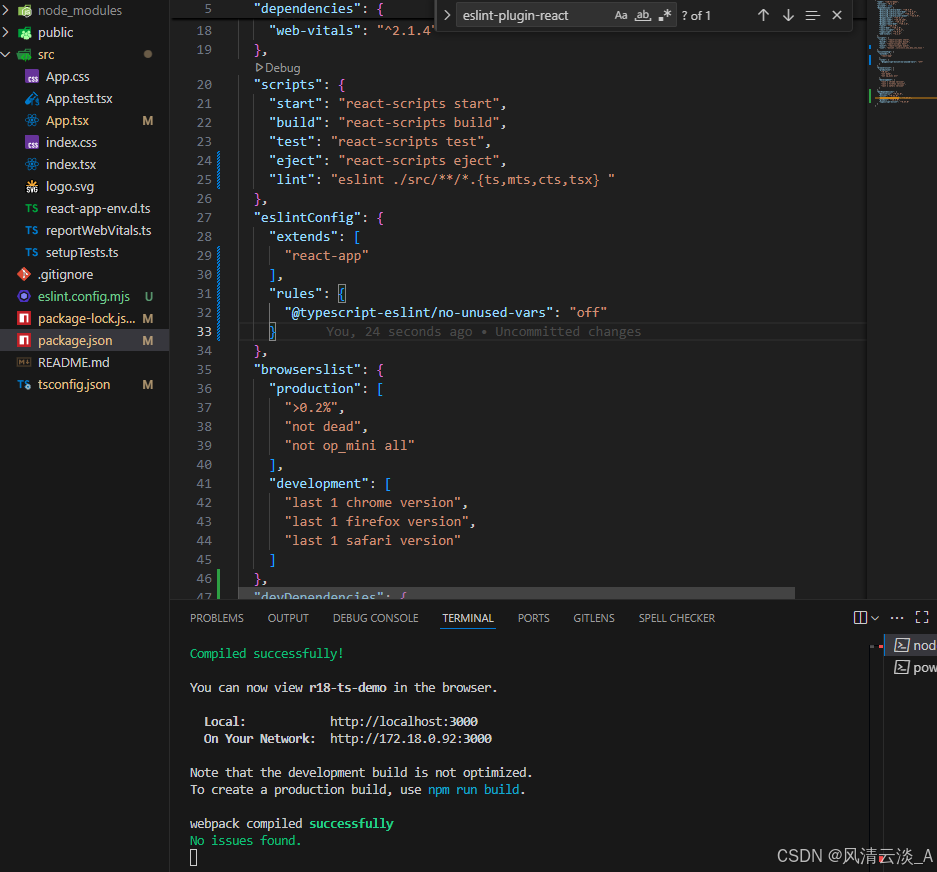Switch to the OUTPUT tab
This screenshot has height=872, width=937.
(288, 618)
